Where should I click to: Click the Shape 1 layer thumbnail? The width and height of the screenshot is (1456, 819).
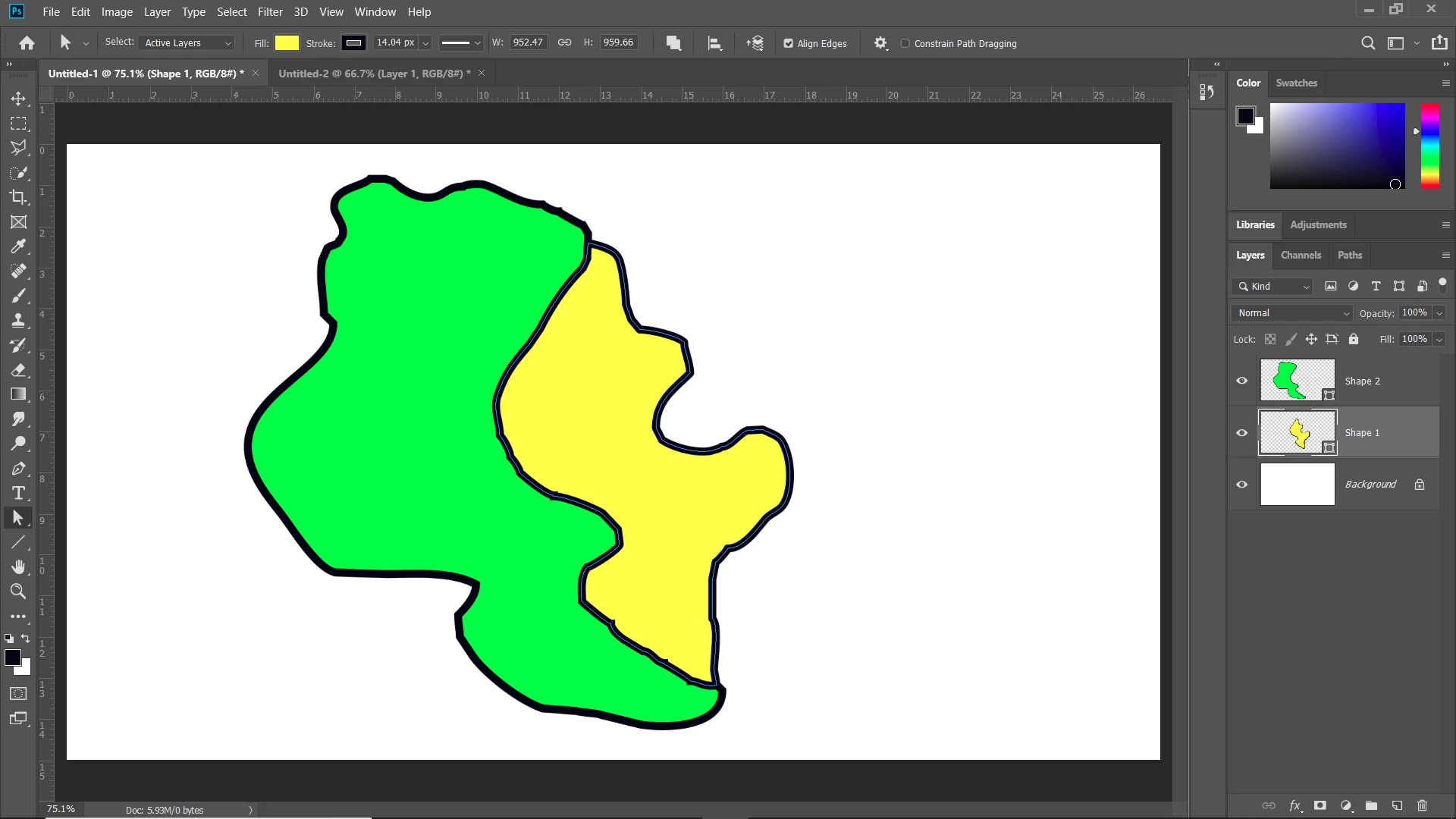[x=1297, y=432]
